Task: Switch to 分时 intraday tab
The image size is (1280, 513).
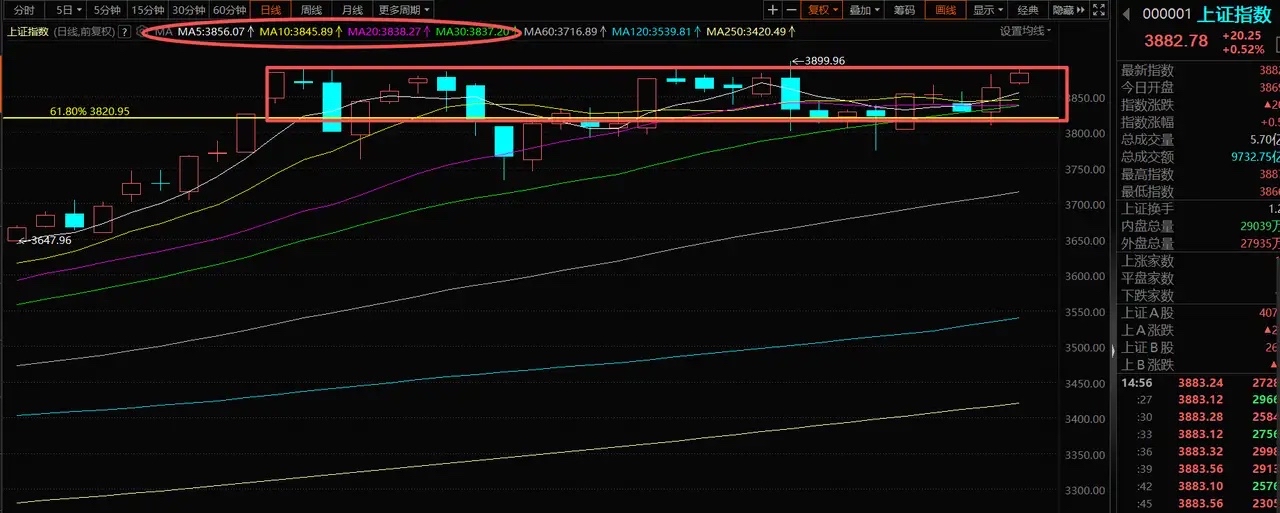Action: click(24, 10)
